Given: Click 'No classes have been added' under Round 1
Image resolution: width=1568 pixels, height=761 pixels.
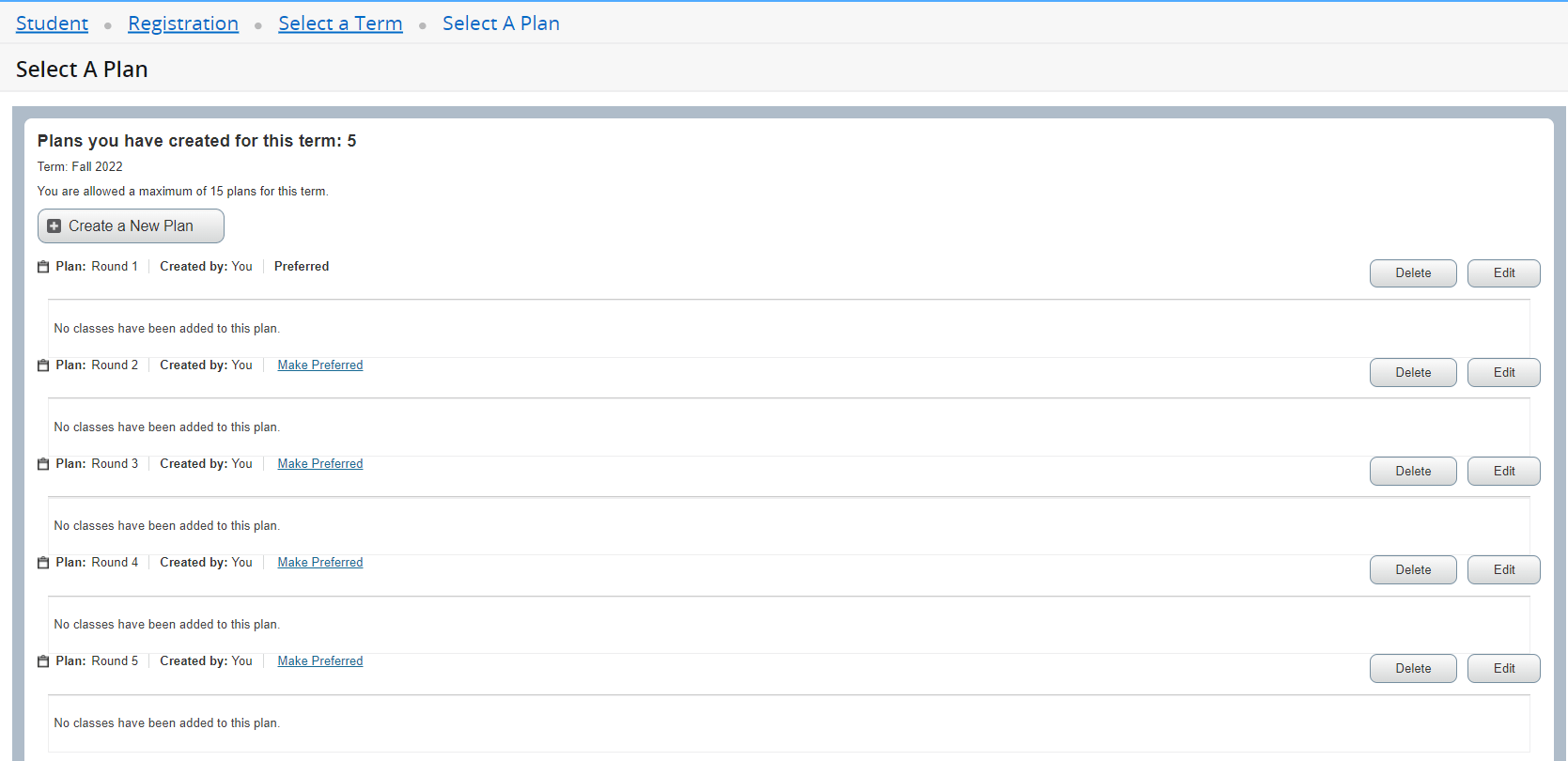Looking at the screenshot, I should 167,329.
